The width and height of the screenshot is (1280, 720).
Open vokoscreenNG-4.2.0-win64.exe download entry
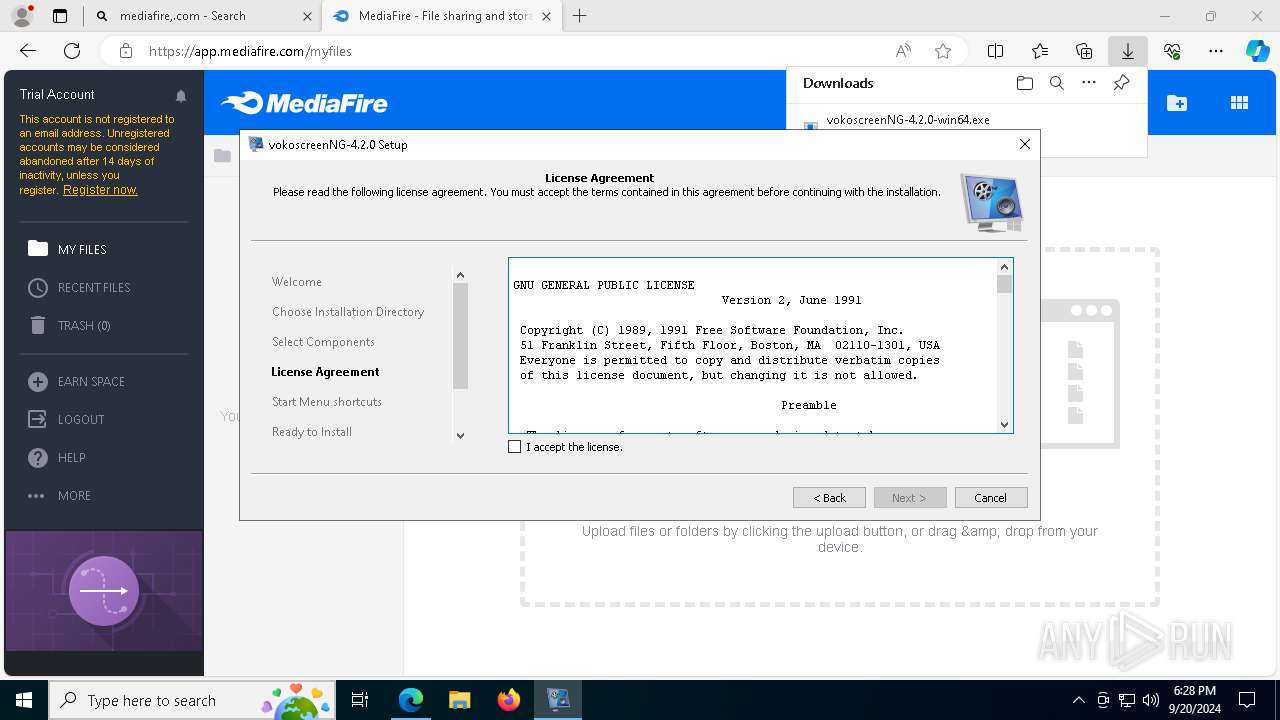coord(908,120)
